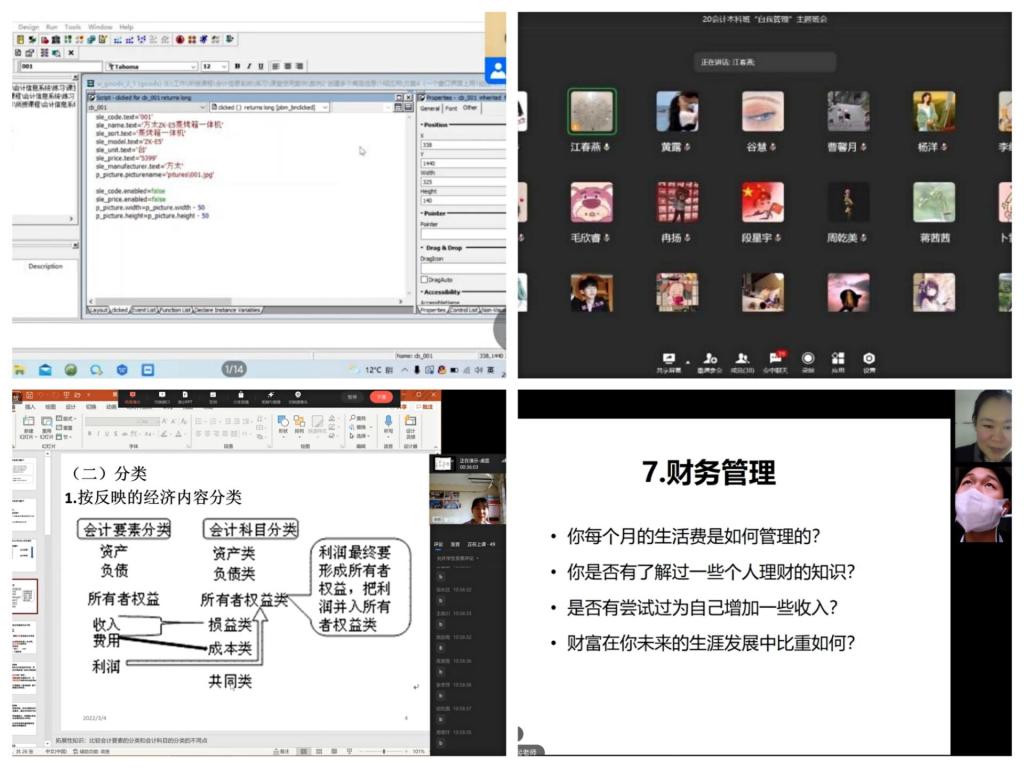Click the invite participants icon
The height and width of the screenshot is (768, 1024).
(x=709, y=359)
